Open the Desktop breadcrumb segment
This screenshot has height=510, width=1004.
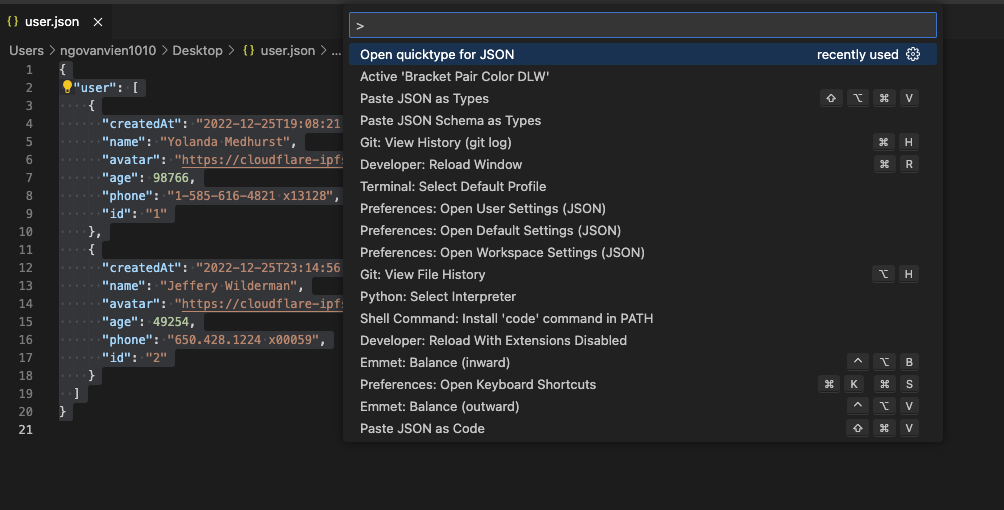(x=197, y=50)
